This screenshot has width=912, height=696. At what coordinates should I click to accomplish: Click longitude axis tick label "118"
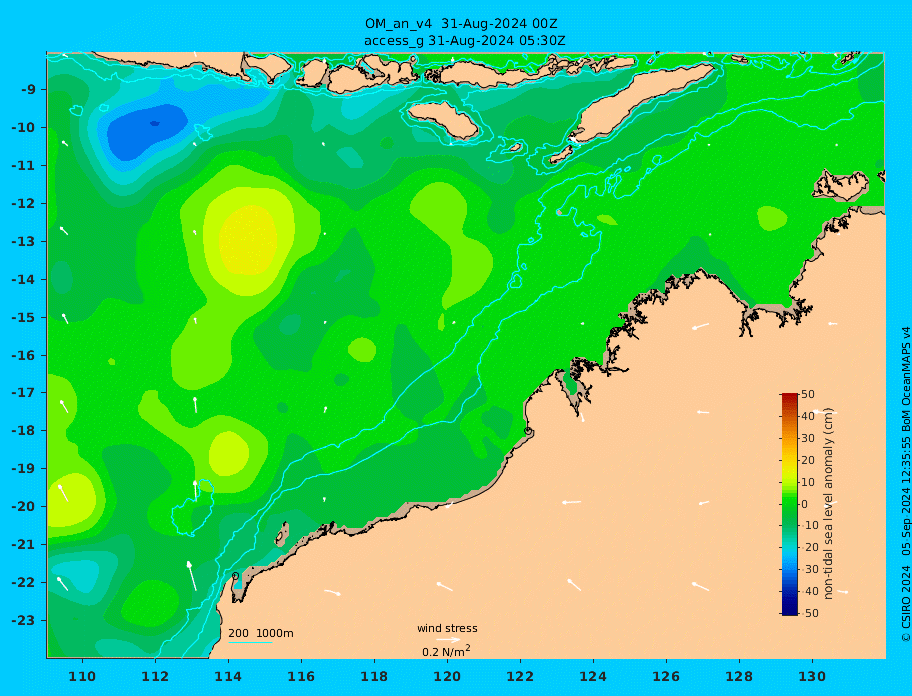coord(374,677)
